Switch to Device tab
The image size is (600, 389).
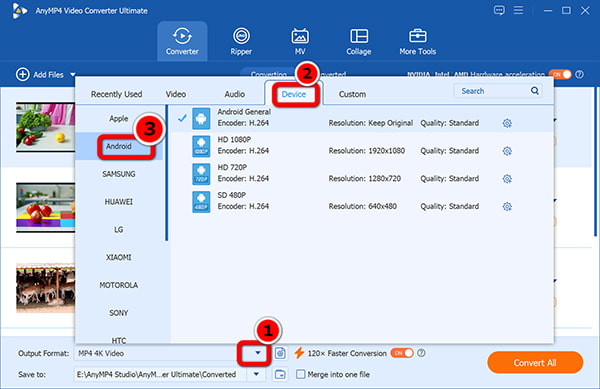(294, 94)
